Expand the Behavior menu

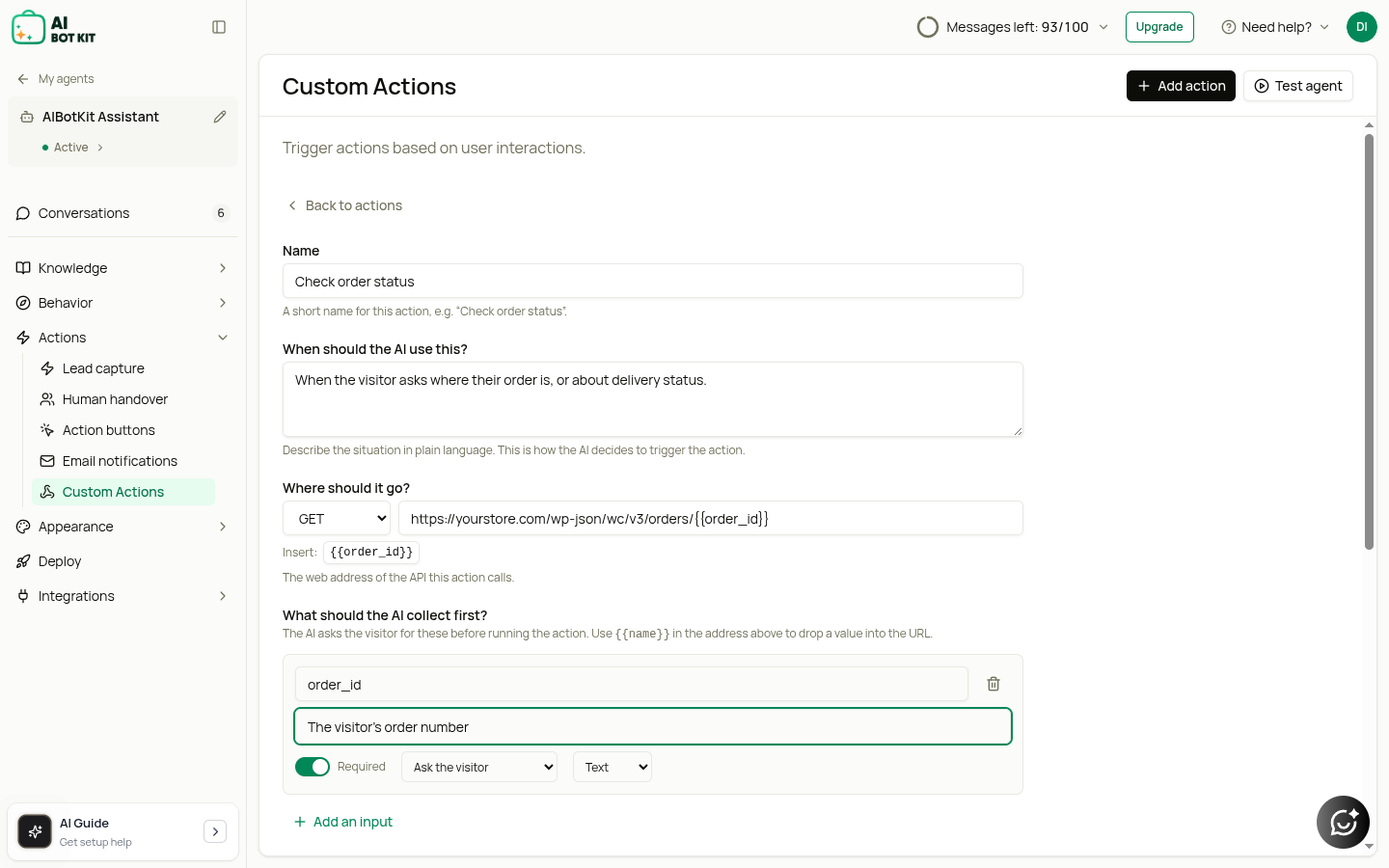click(123, 303)
